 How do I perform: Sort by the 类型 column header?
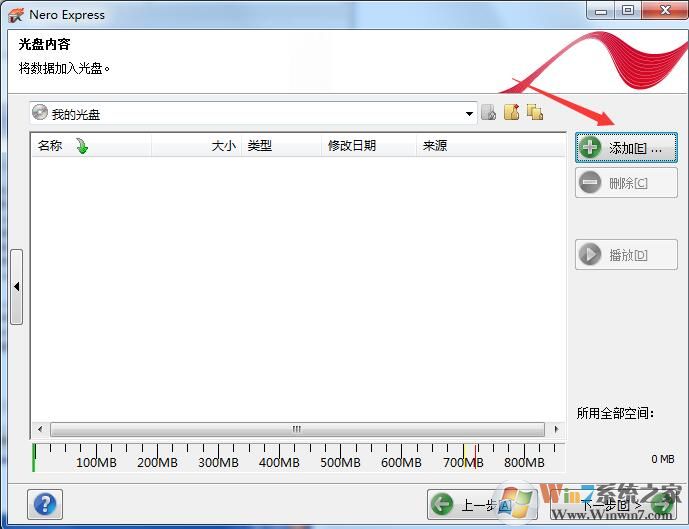click(281, 145)
